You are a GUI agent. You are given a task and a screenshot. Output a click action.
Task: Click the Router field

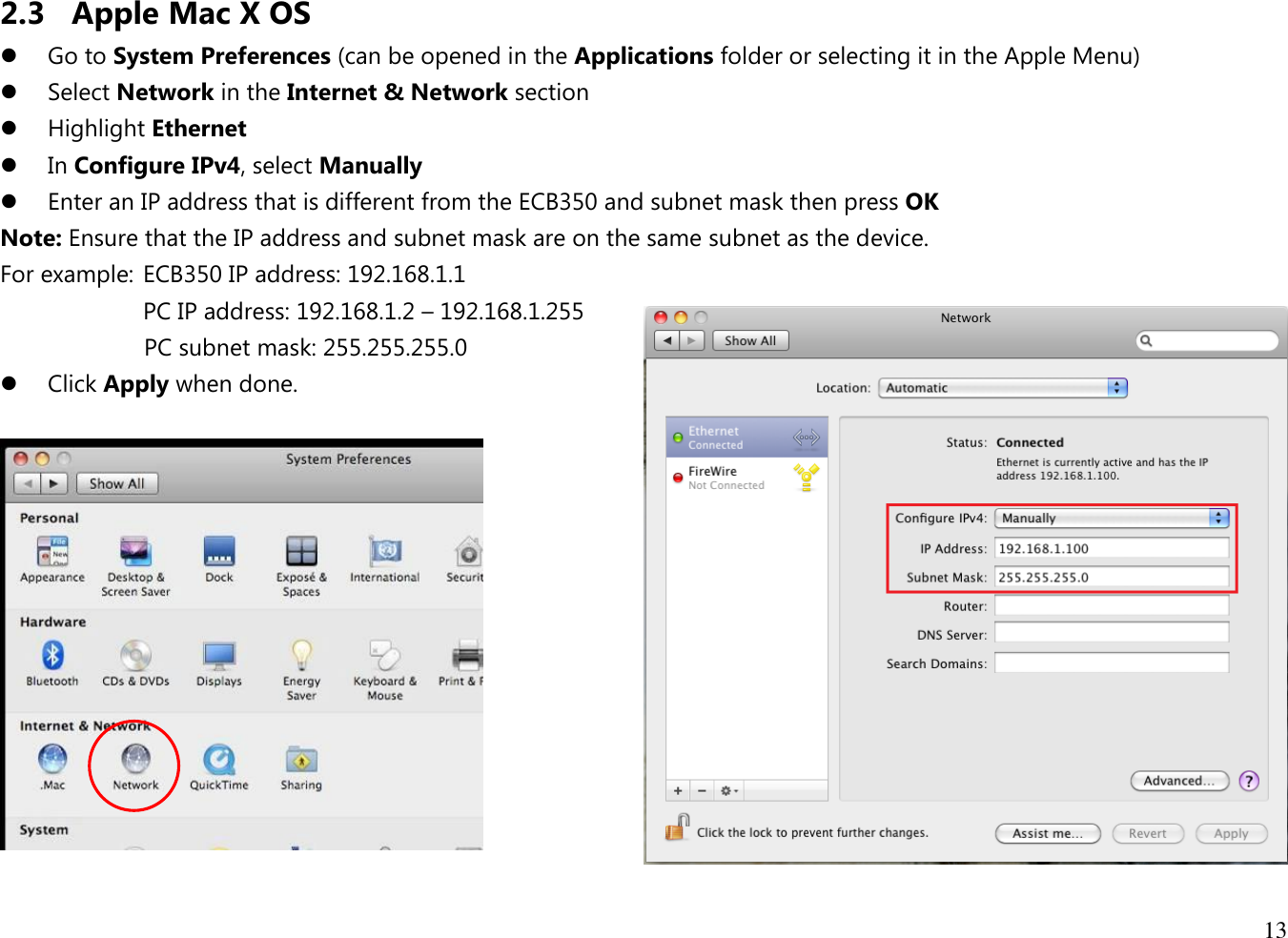click(1112, 605)
